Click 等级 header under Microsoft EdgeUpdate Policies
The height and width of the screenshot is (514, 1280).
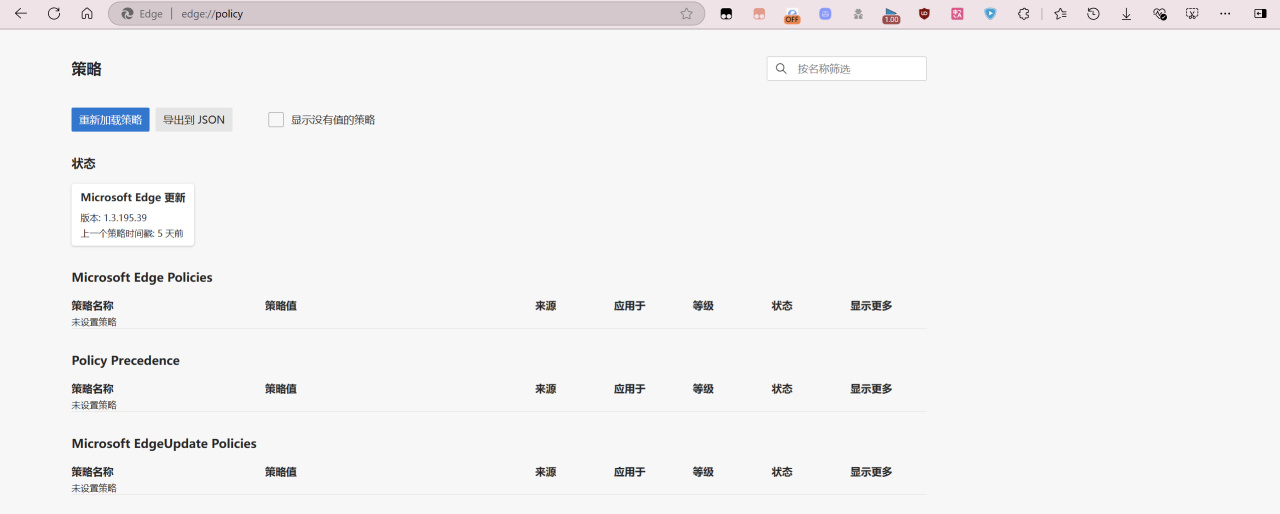click(x=703, y=472)
